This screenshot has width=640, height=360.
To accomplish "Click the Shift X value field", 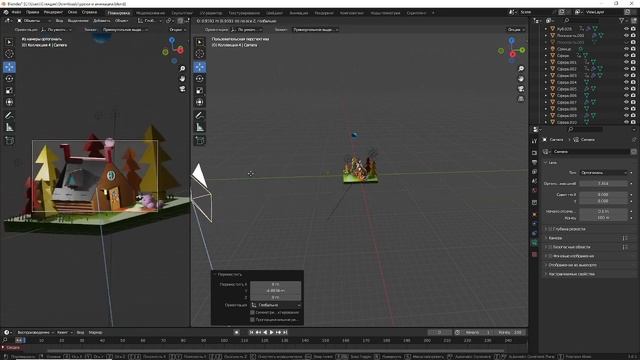I will click(x=603, y=195).
